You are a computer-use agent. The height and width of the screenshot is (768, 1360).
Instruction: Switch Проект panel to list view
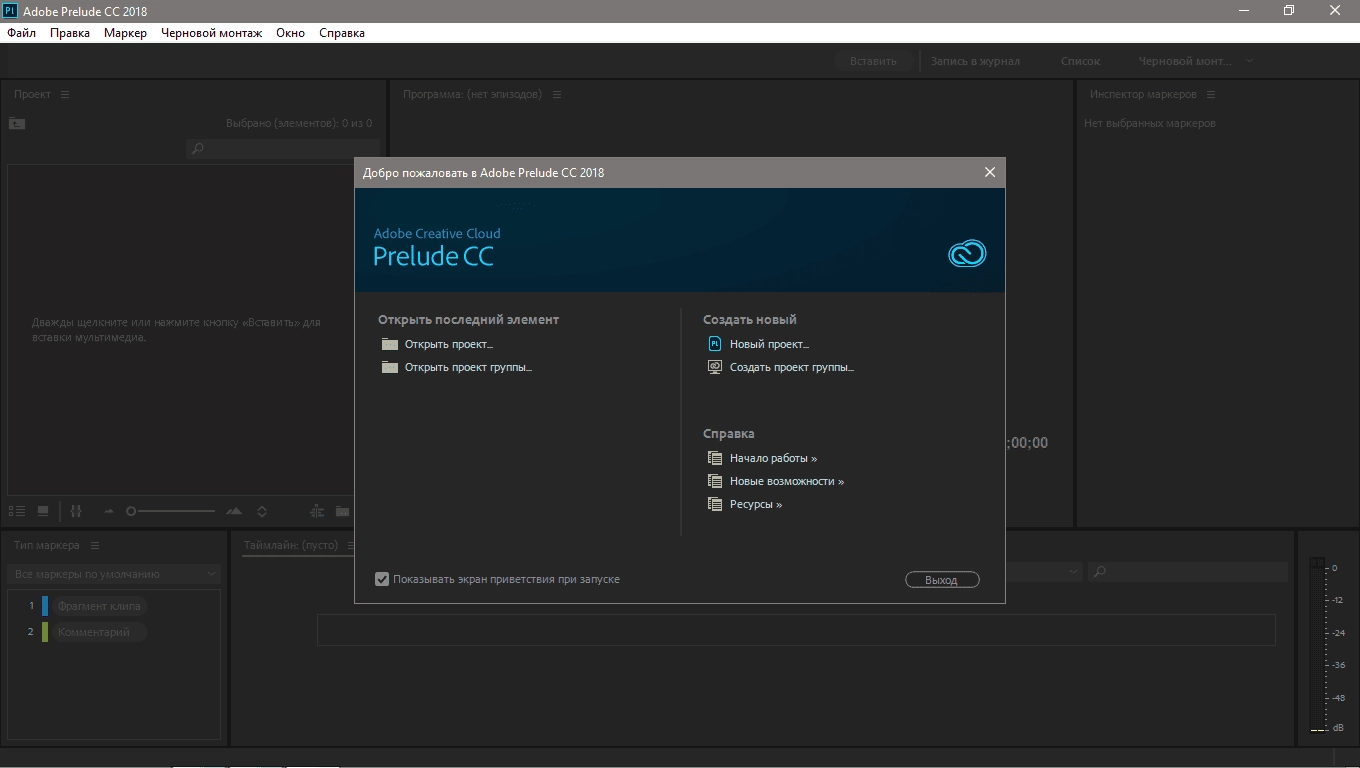pyautogui.click(x=19, y=511)
